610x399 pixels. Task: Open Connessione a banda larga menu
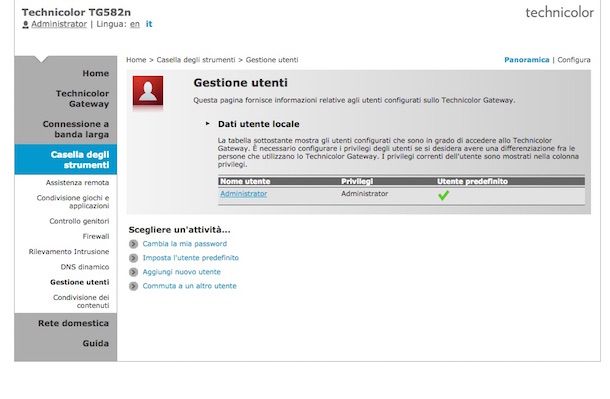click(75, 129)
